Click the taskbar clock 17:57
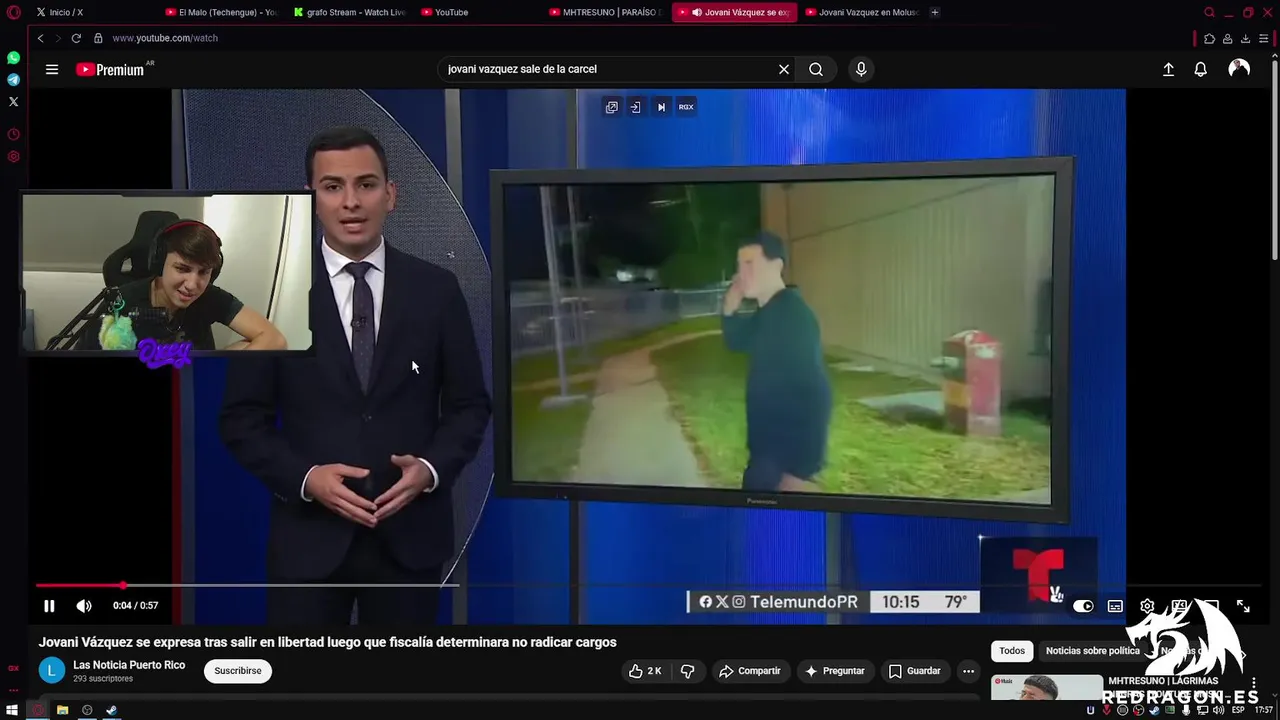The image size is (1280, 720). click(1264, 710)
